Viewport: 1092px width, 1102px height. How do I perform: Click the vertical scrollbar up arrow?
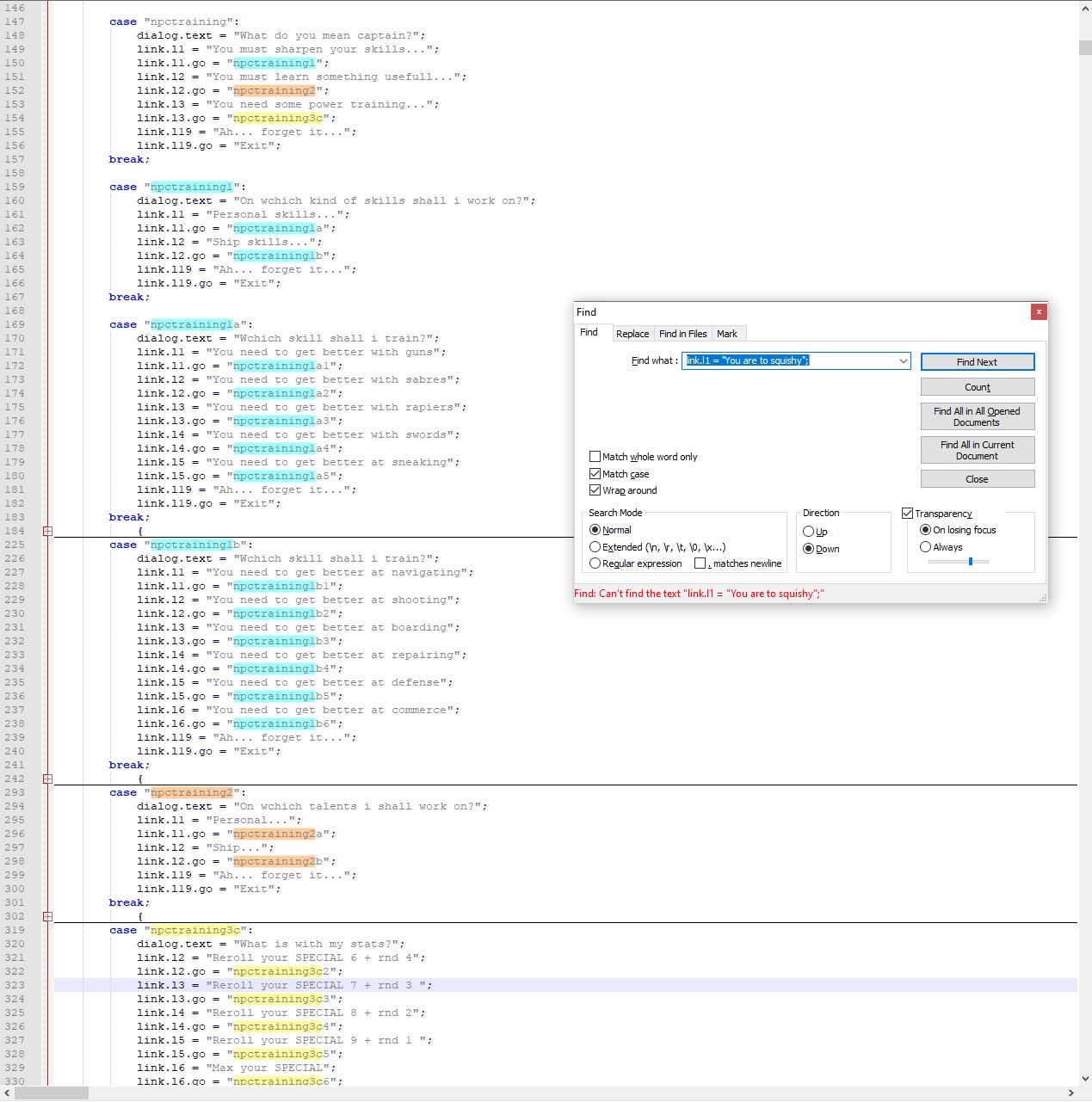(1085, 8)
